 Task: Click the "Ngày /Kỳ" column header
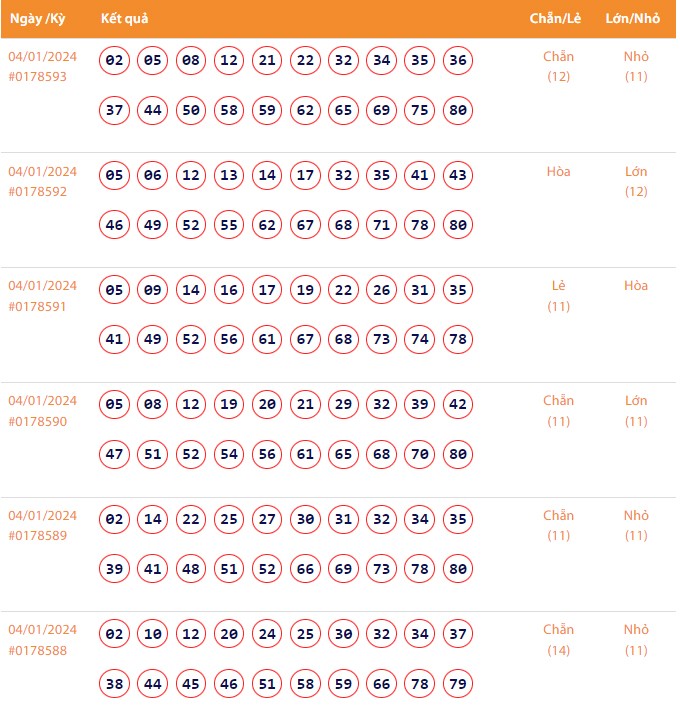click(38, 19)
